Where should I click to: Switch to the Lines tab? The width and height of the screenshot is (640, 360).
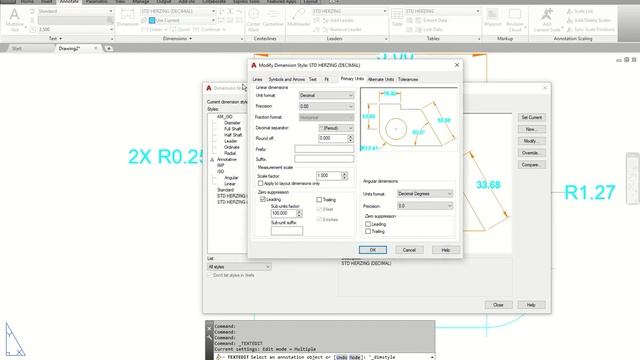coord(258,79)
